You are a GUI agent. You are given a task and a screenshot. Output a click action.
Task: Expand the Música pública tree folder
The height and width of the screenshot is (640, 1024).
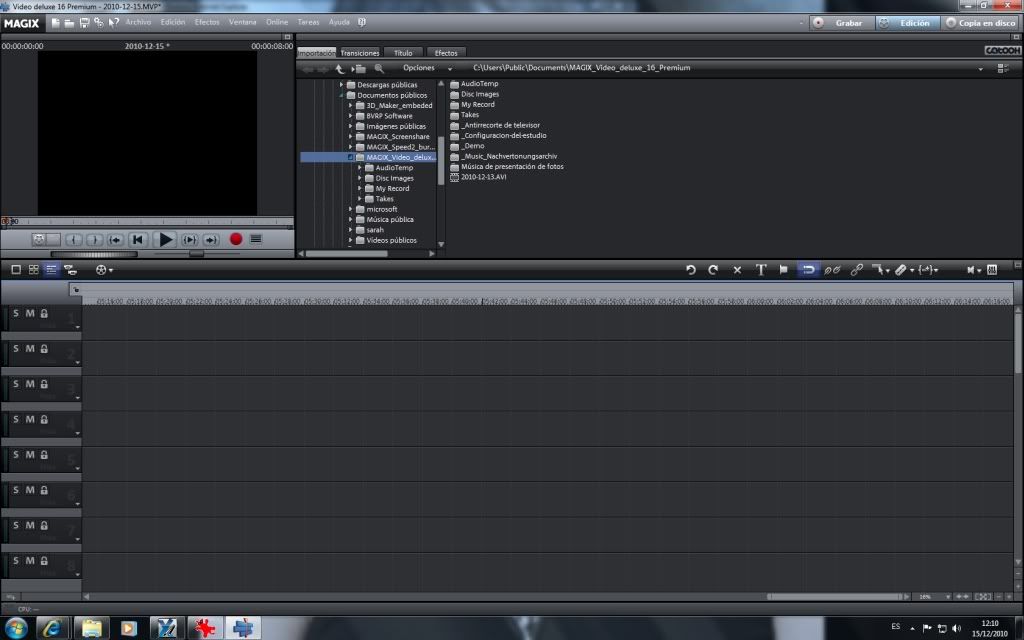pos(351,219)
